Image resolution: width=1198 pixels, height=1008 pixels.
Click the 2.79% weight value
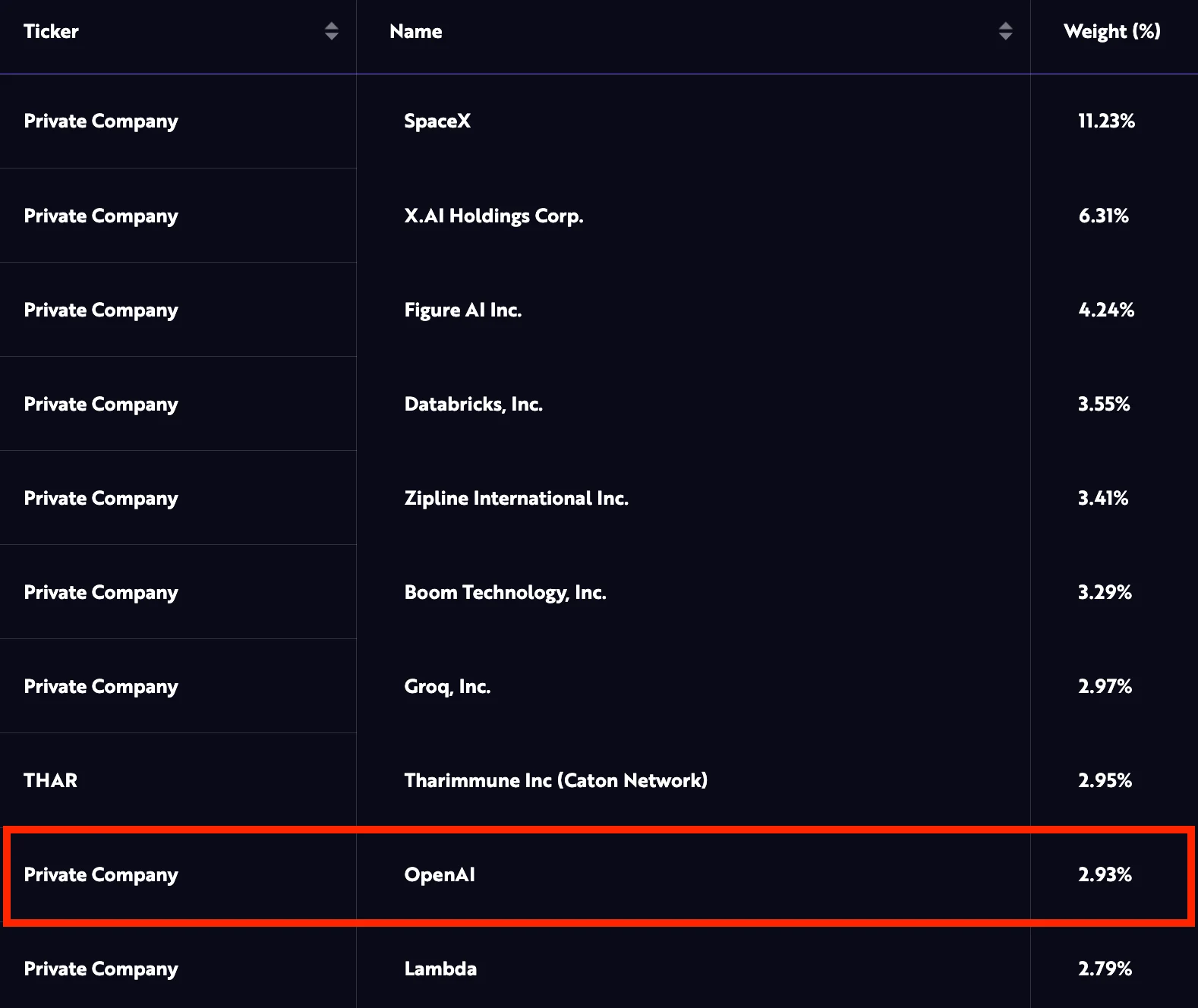[x=1105, y=969]
